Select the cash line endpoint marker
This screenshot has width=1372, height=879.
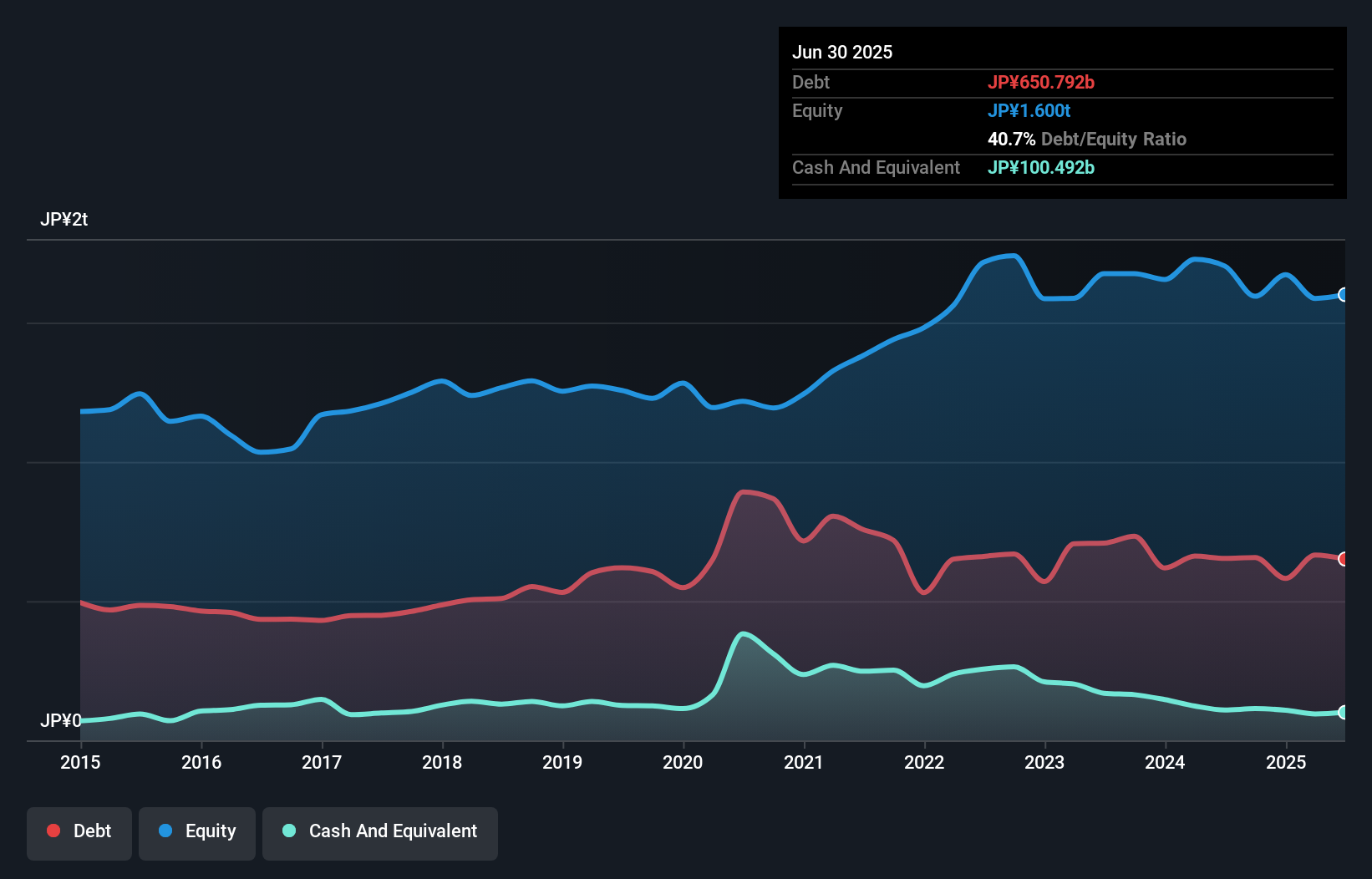point(1344,712)
